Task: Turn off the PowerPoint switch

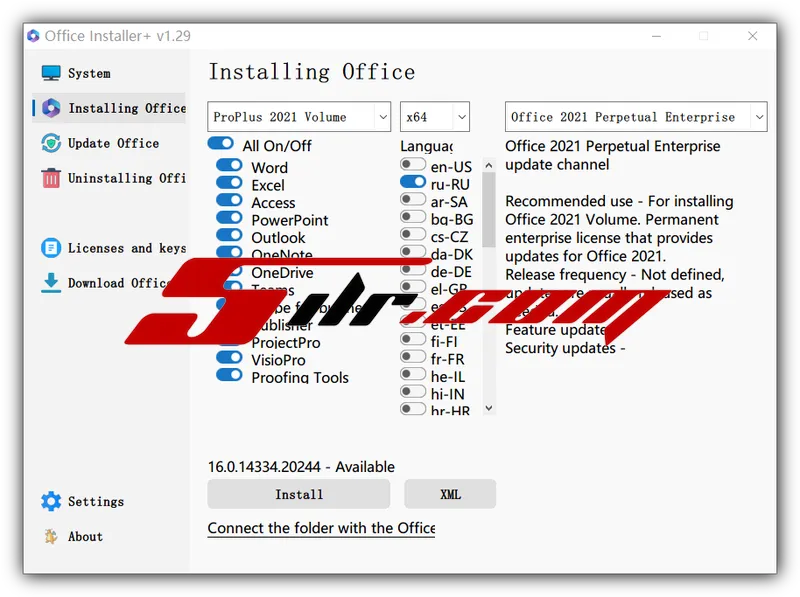Action: tap(229, 217)
